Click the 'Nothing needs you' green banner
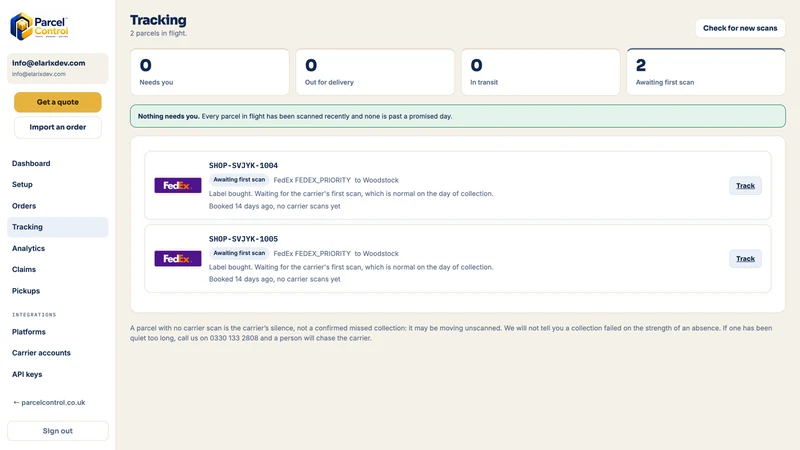Image resolution: width=800 pixels, height=450 pixels. (x=458, y=116)
